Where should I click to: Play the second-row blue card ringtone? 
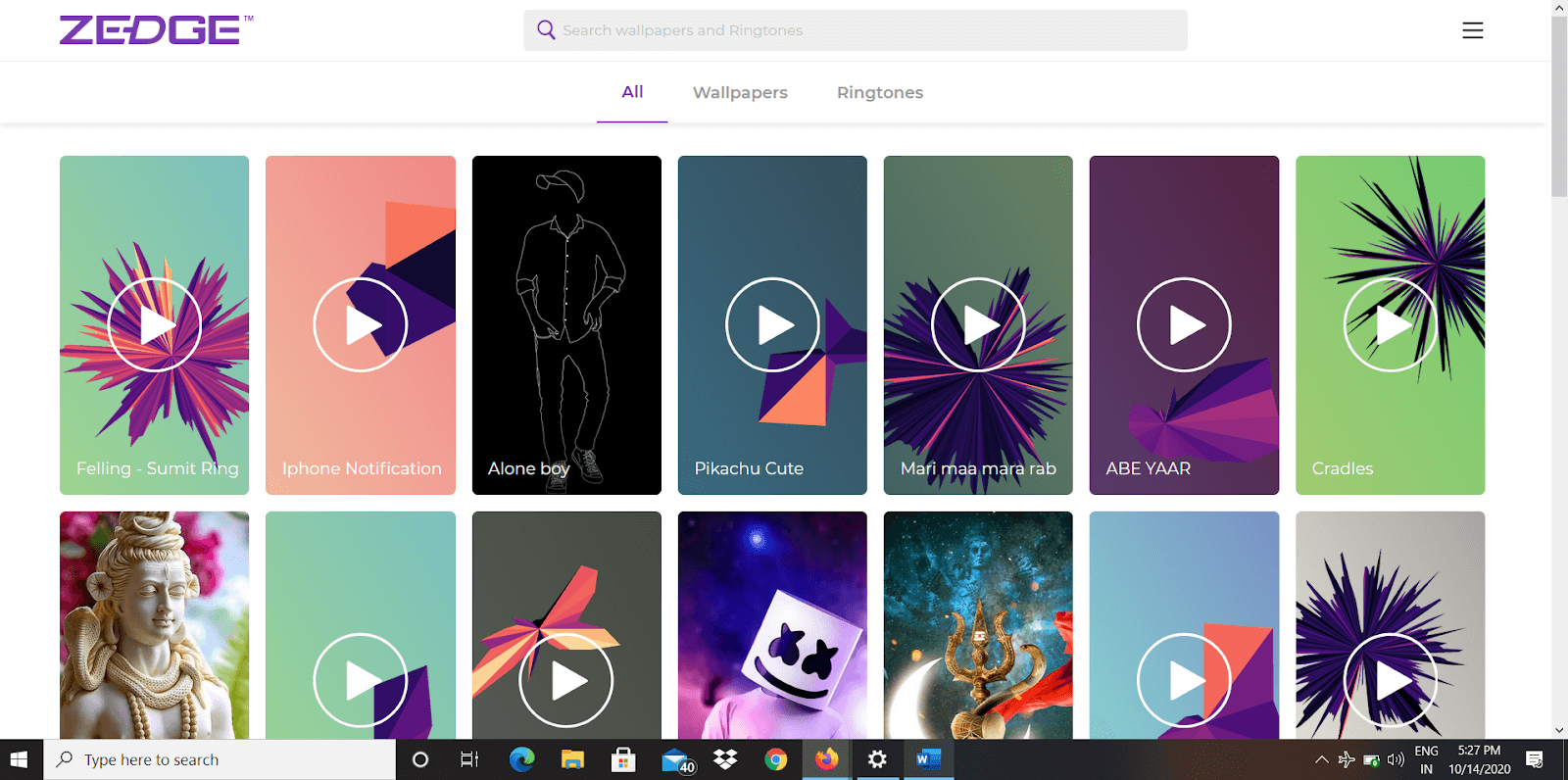pos(1184,680)
